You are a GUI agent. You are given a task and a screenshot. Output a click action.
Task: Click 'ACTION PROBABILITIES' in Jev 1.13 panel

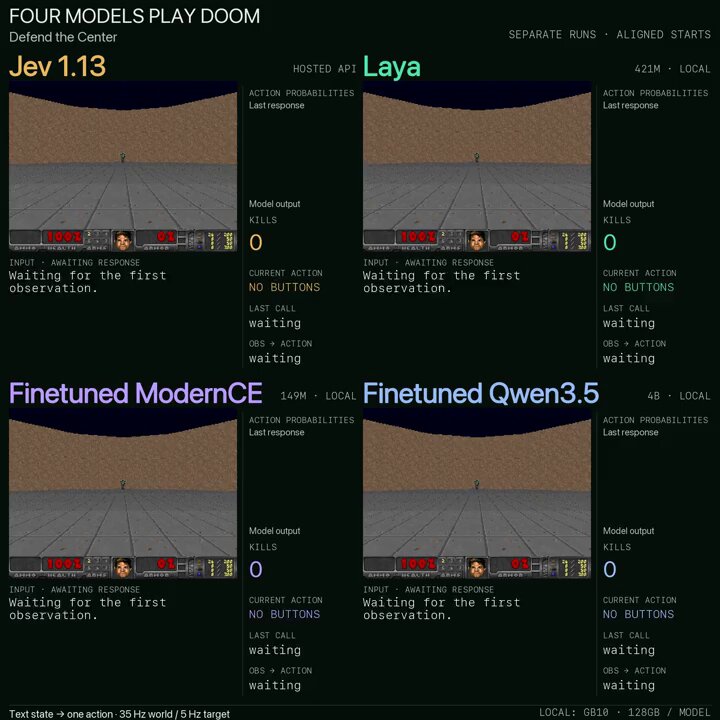[x=302, y=93]
